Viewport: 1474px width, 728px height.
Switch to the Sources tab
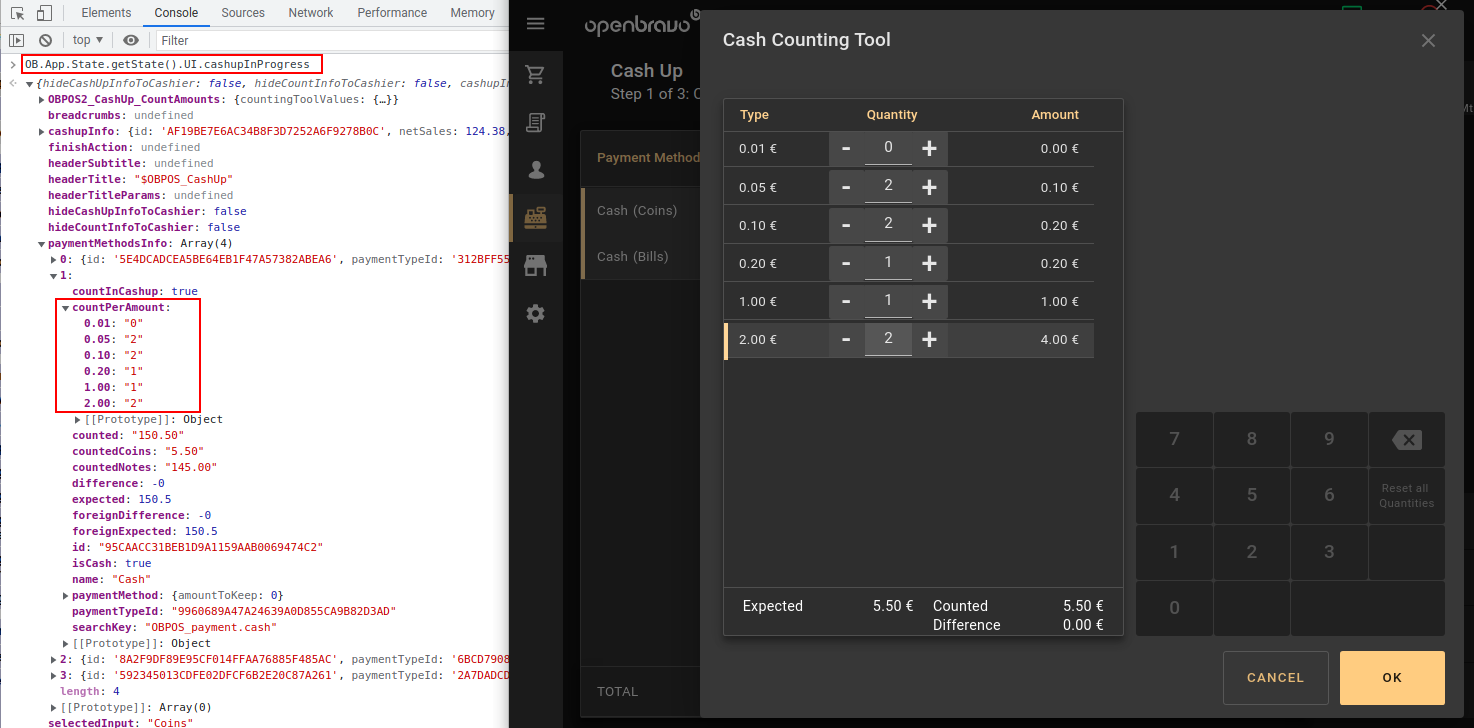coord(243,13)
